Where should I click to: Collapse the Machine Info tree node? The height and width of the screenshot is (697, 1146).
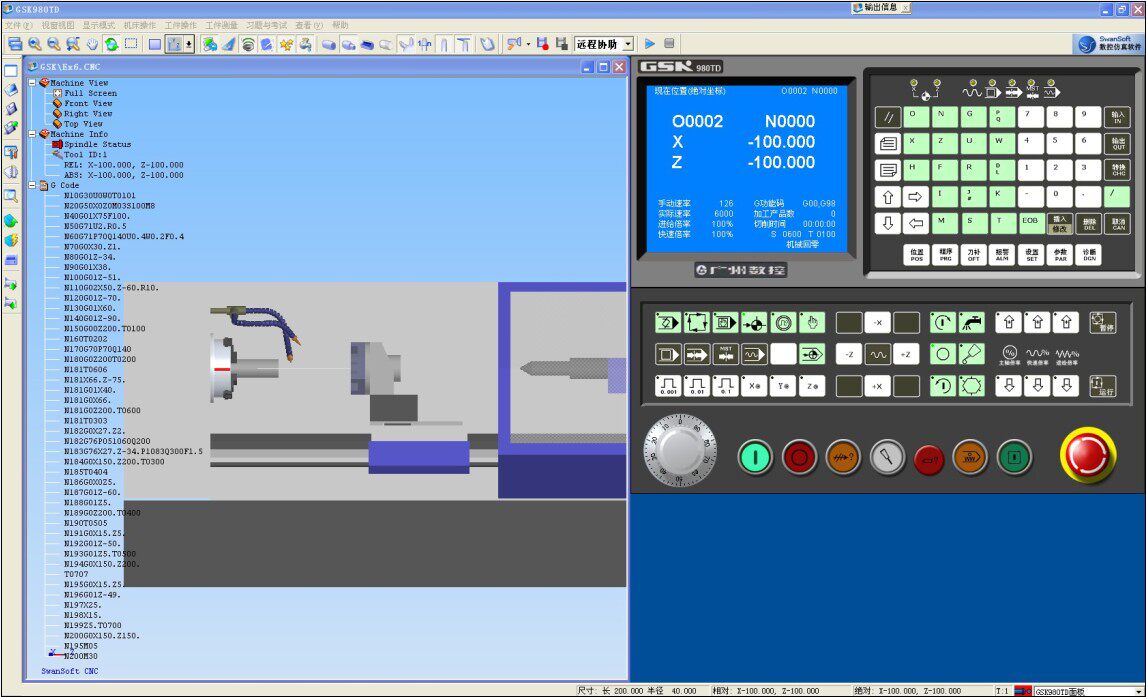32,134
